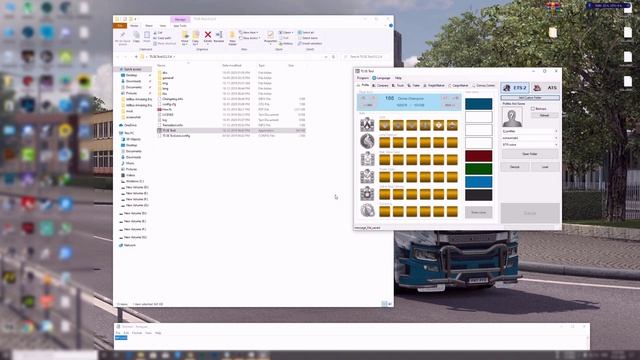Open the Language menu in TS SE Tool

381,78
